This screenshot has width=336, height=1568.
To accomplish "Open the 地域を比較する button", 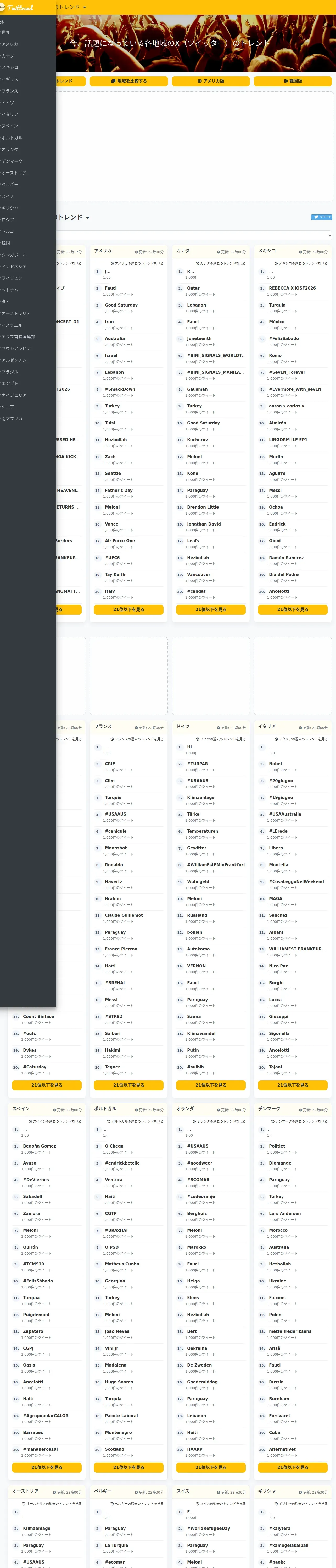I will coord(129,81).
